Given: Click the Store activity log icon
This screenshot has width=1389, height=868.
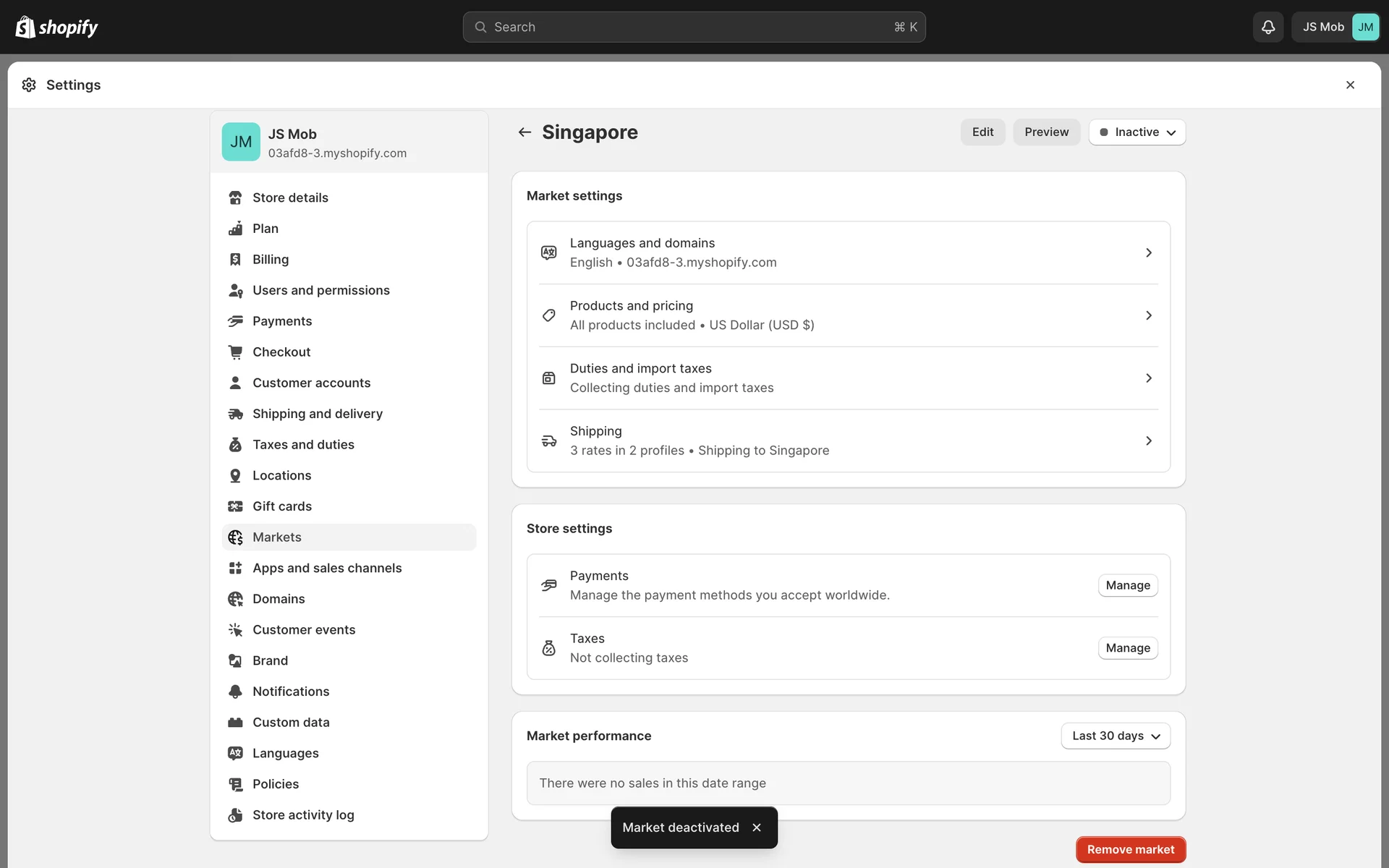Looking at the screenshot, I should click(x=235, y=815).
